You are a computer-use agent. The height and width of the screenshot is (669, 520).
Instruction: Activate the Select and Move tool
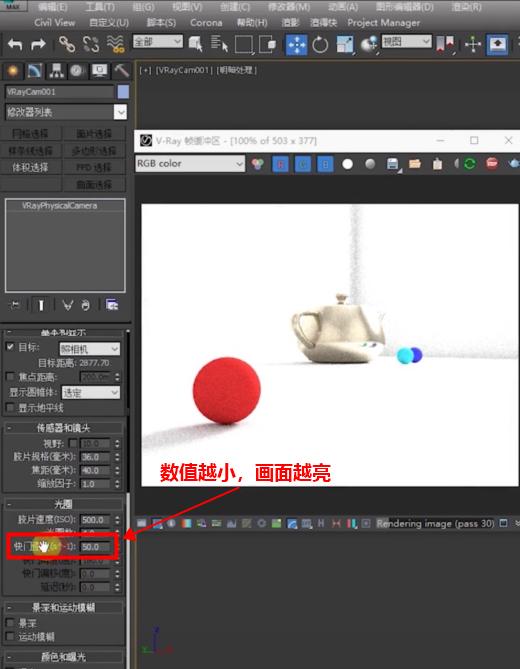pyautogui.click(x=296, y=44)
